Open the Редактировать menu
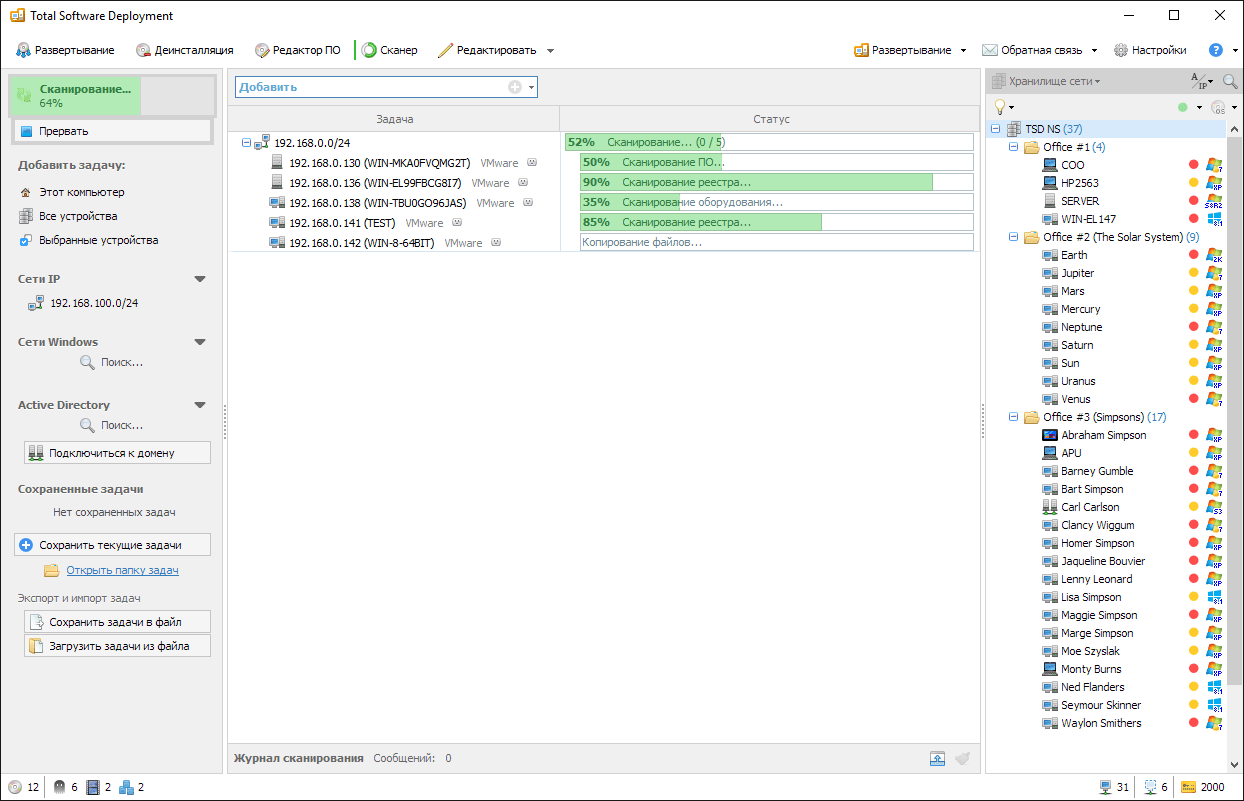 (x=496, y=50)
